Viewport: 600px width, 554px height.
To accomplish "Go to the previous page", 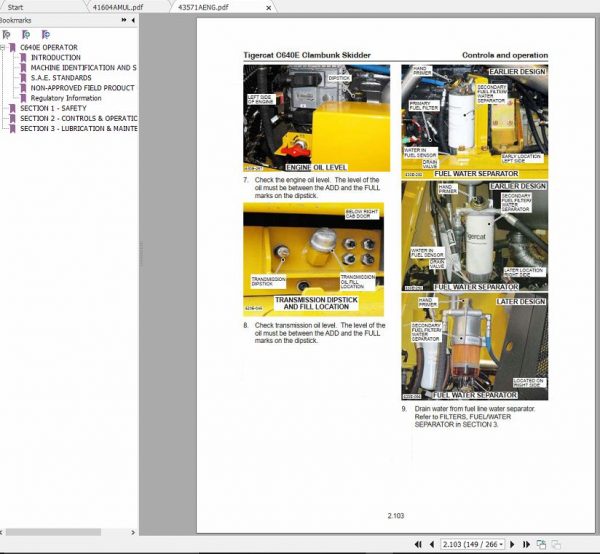I will 432,544.
